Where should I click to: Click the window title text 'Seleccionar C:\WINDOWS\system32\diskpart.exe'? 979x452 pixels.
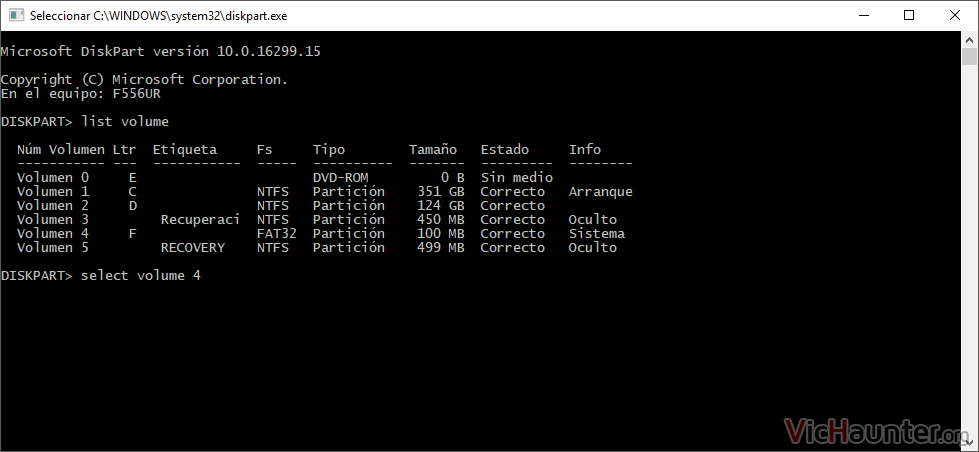(x=159, y=16)
